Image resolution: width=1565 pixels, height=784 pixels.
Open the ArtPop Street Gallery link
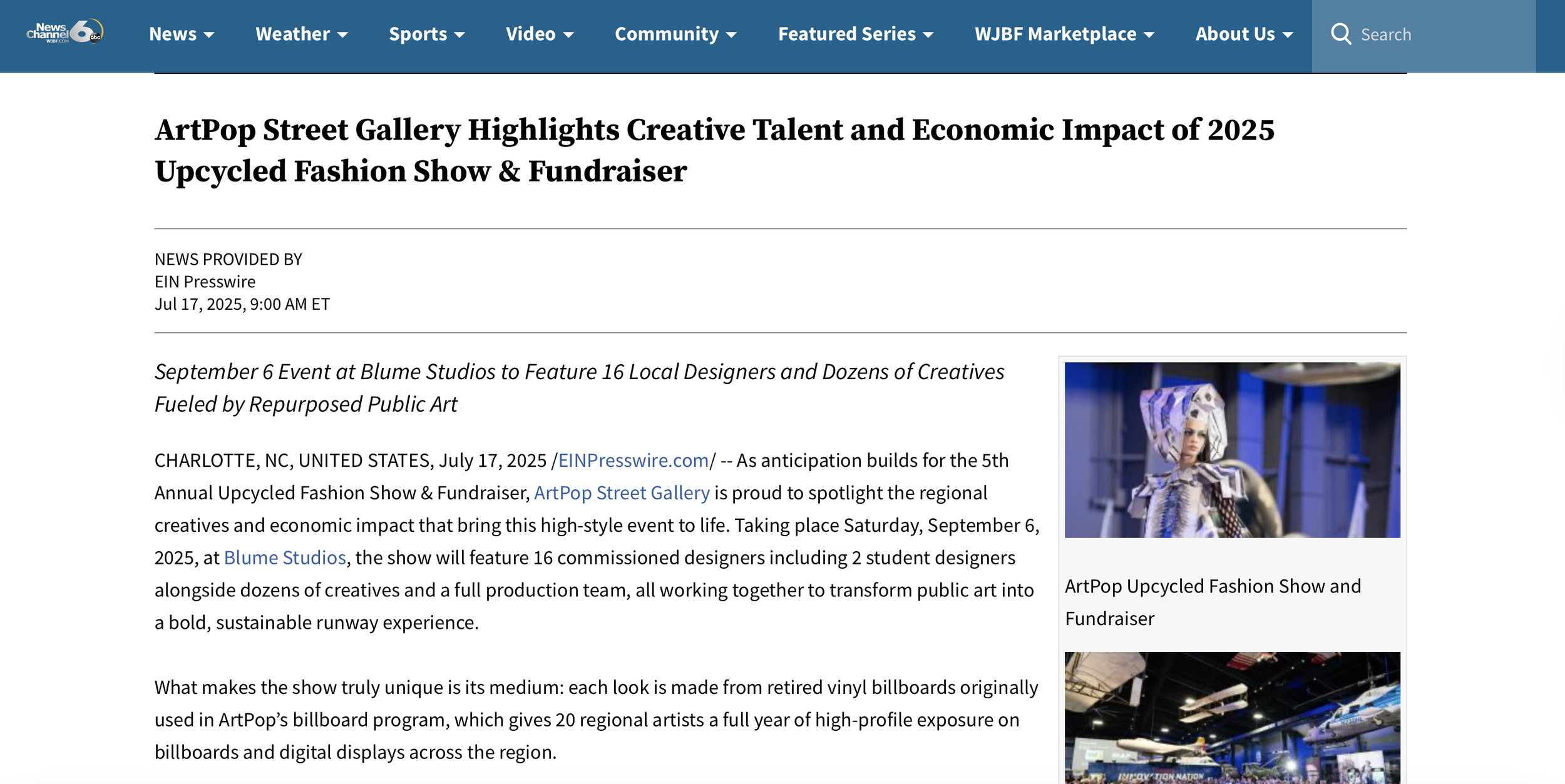pyautogui.click(x=622, y=493)
